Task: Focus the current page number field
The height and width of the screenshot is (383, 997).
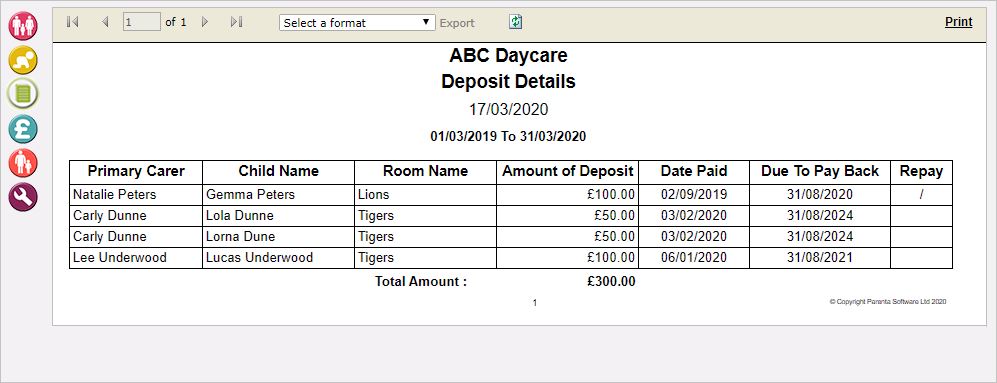Action: [142, 22]
